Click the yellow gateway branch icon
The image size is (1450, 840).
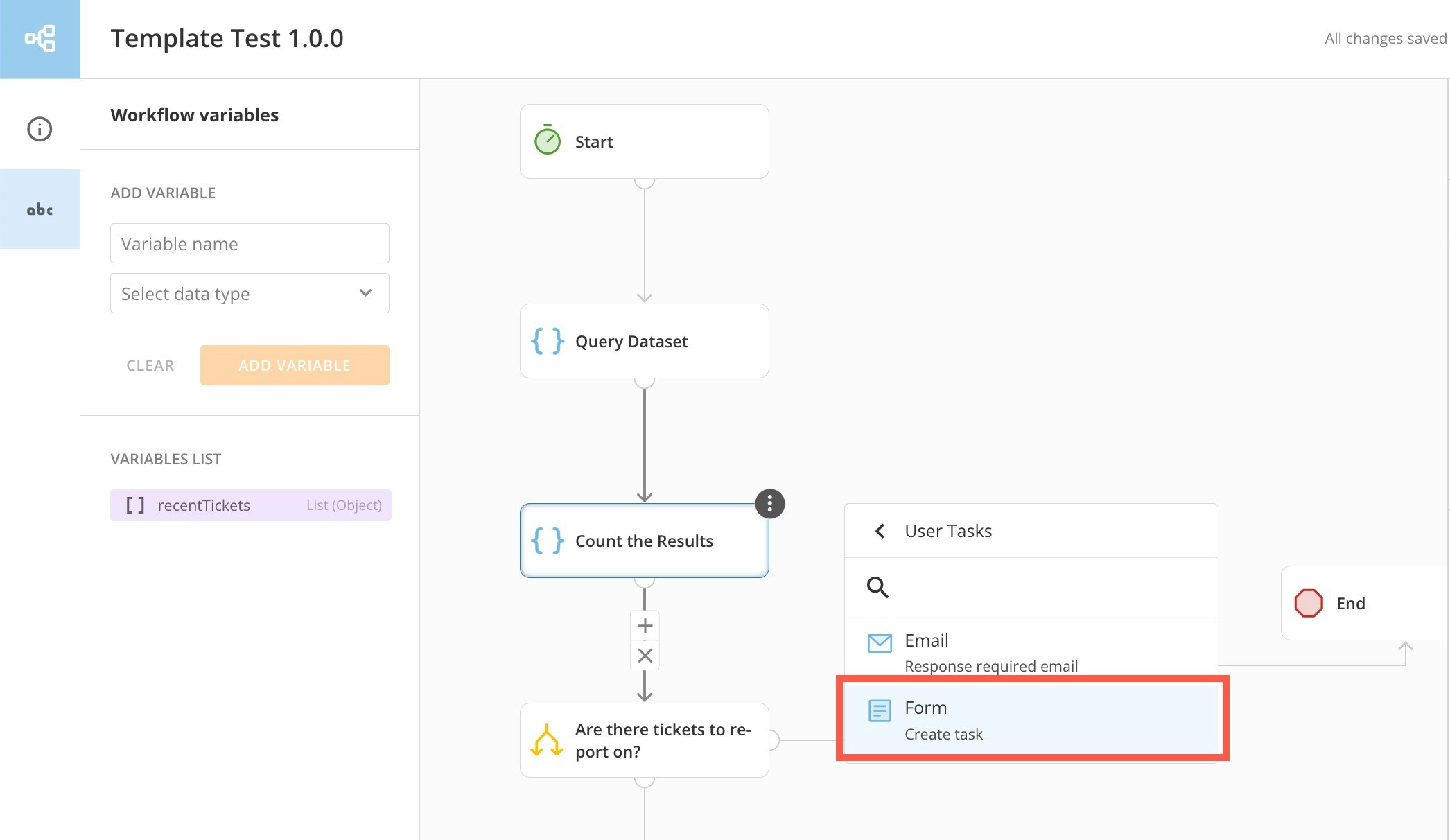pos(546,740)
